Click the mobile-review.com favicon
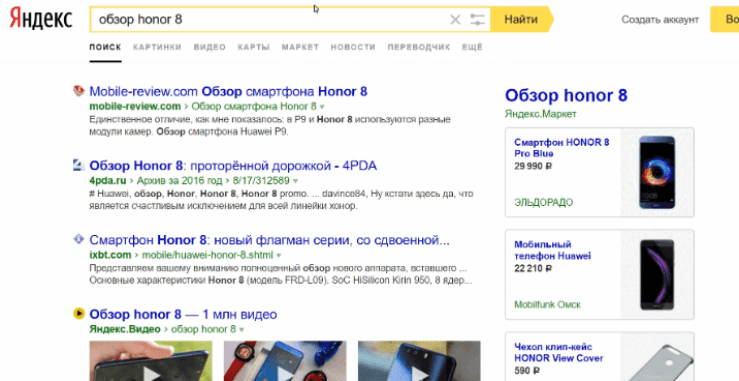 pyautogui.click(x=79, y=91)
